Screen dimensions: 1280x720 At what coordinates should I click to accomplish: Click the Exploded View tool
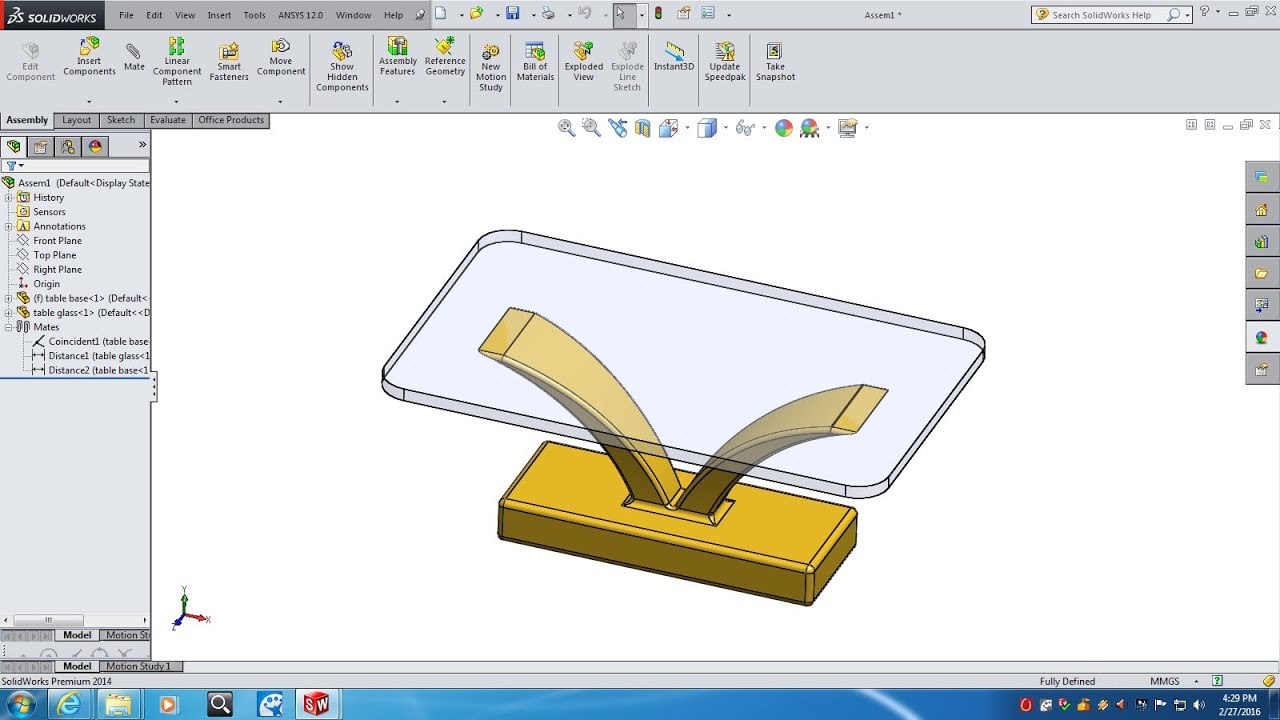click(x=584, y=62)
